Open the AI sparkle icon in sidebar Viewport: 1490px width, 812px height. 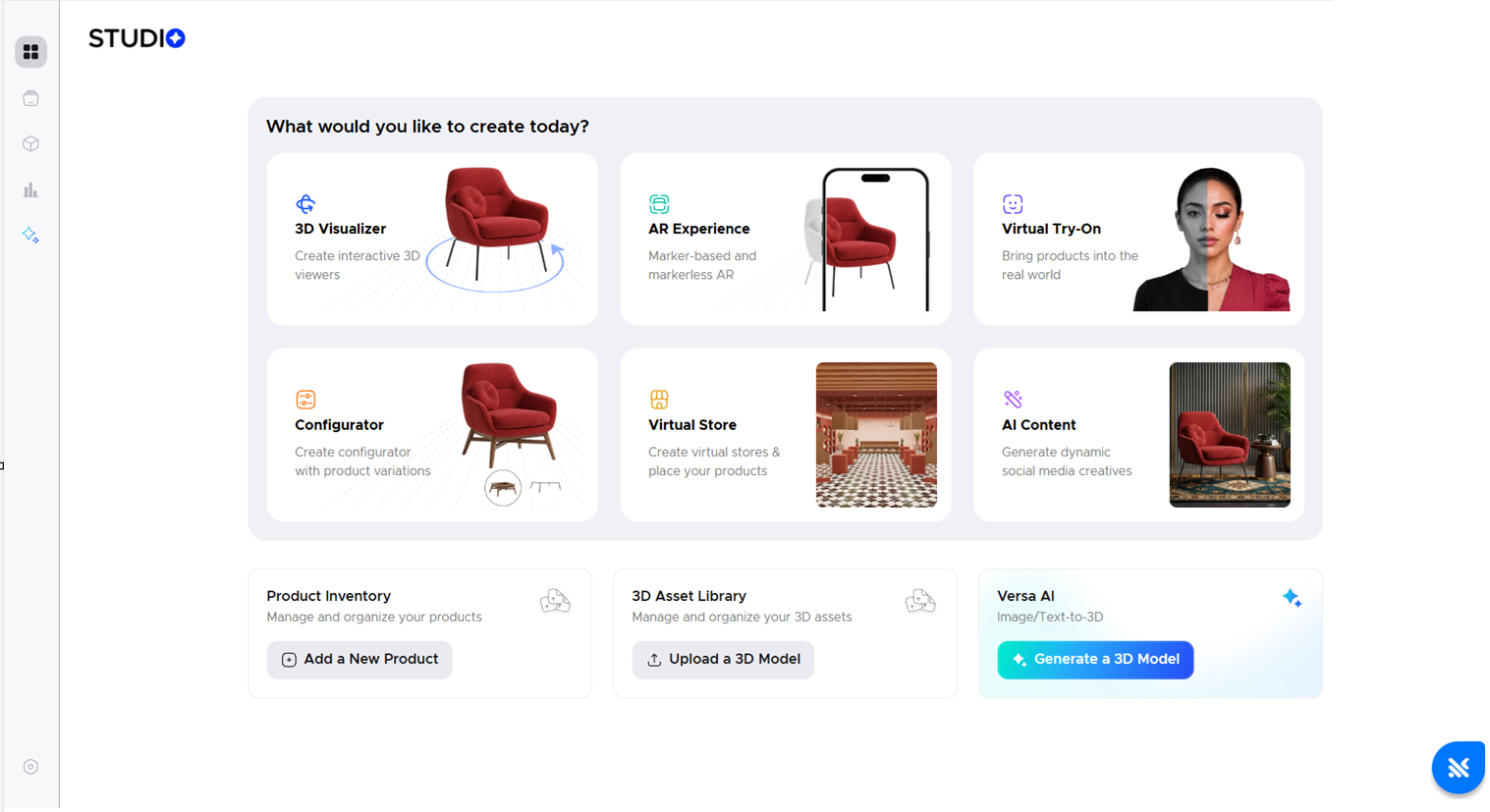pyautogui.click(x=31, y=236)
